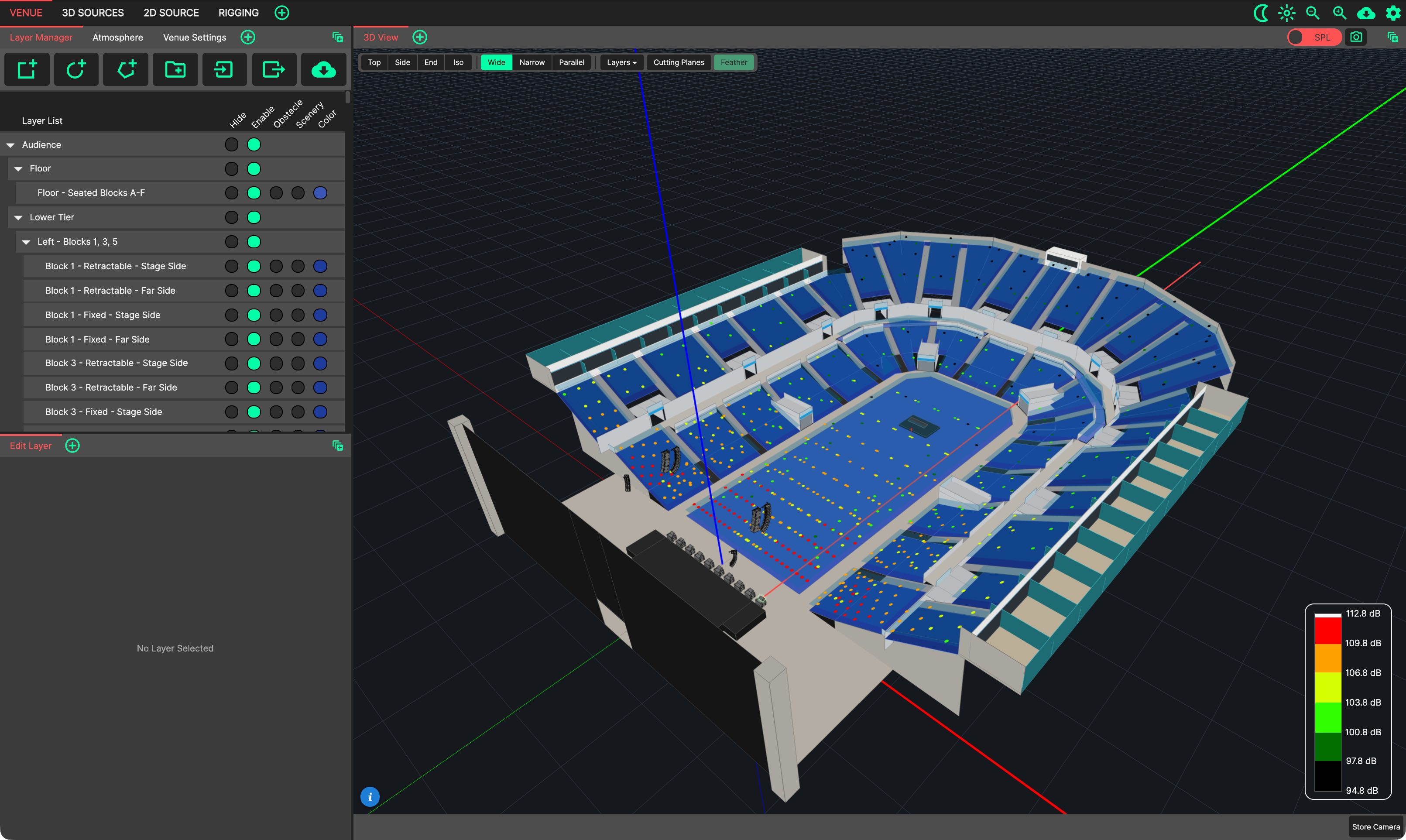Open the 2D SOURCE tab
Screen dimensions: 1406x840
point(171,13)
